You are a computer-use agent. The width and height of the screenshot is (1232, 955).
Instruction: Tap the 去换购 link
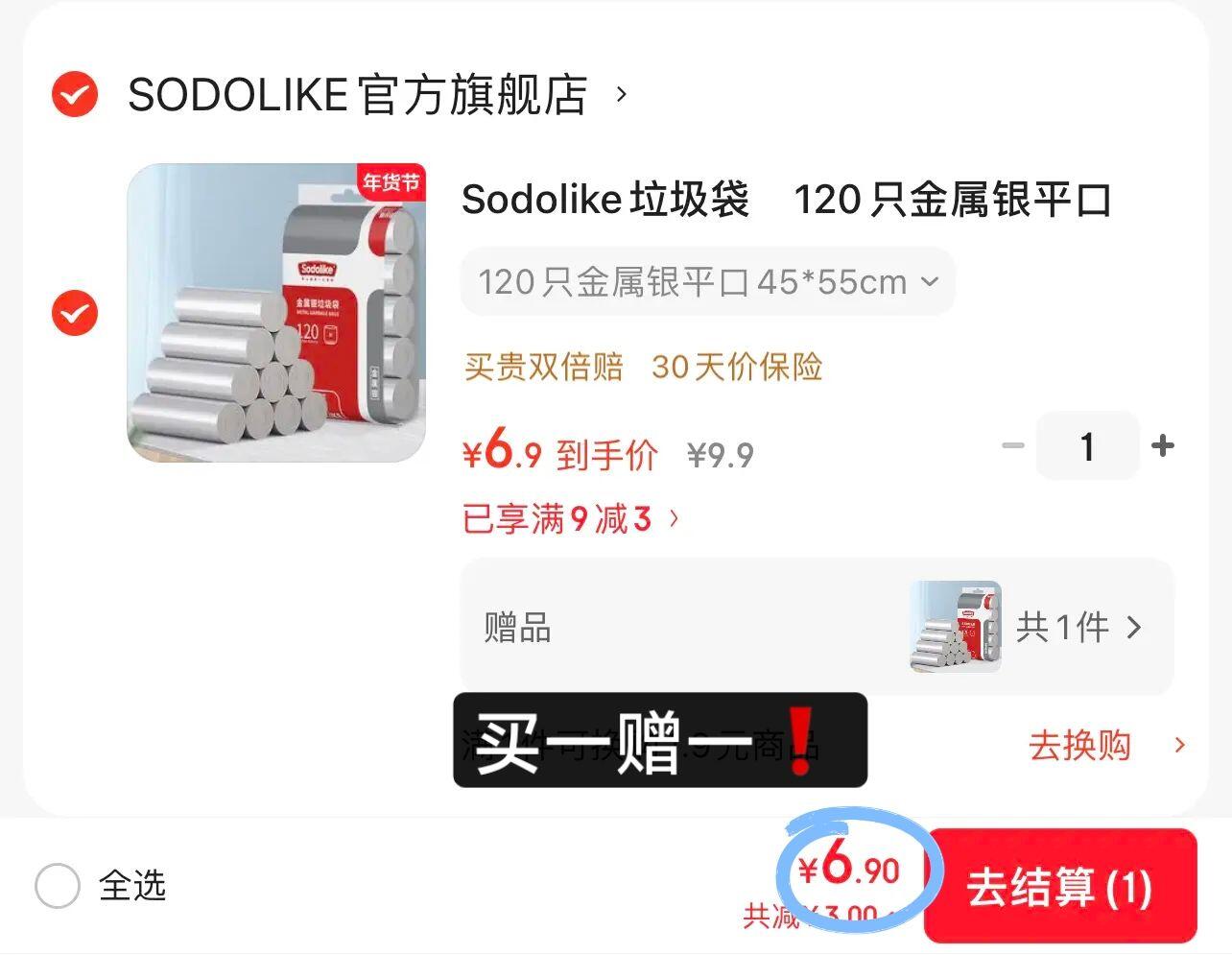[x=1079, y=745]
